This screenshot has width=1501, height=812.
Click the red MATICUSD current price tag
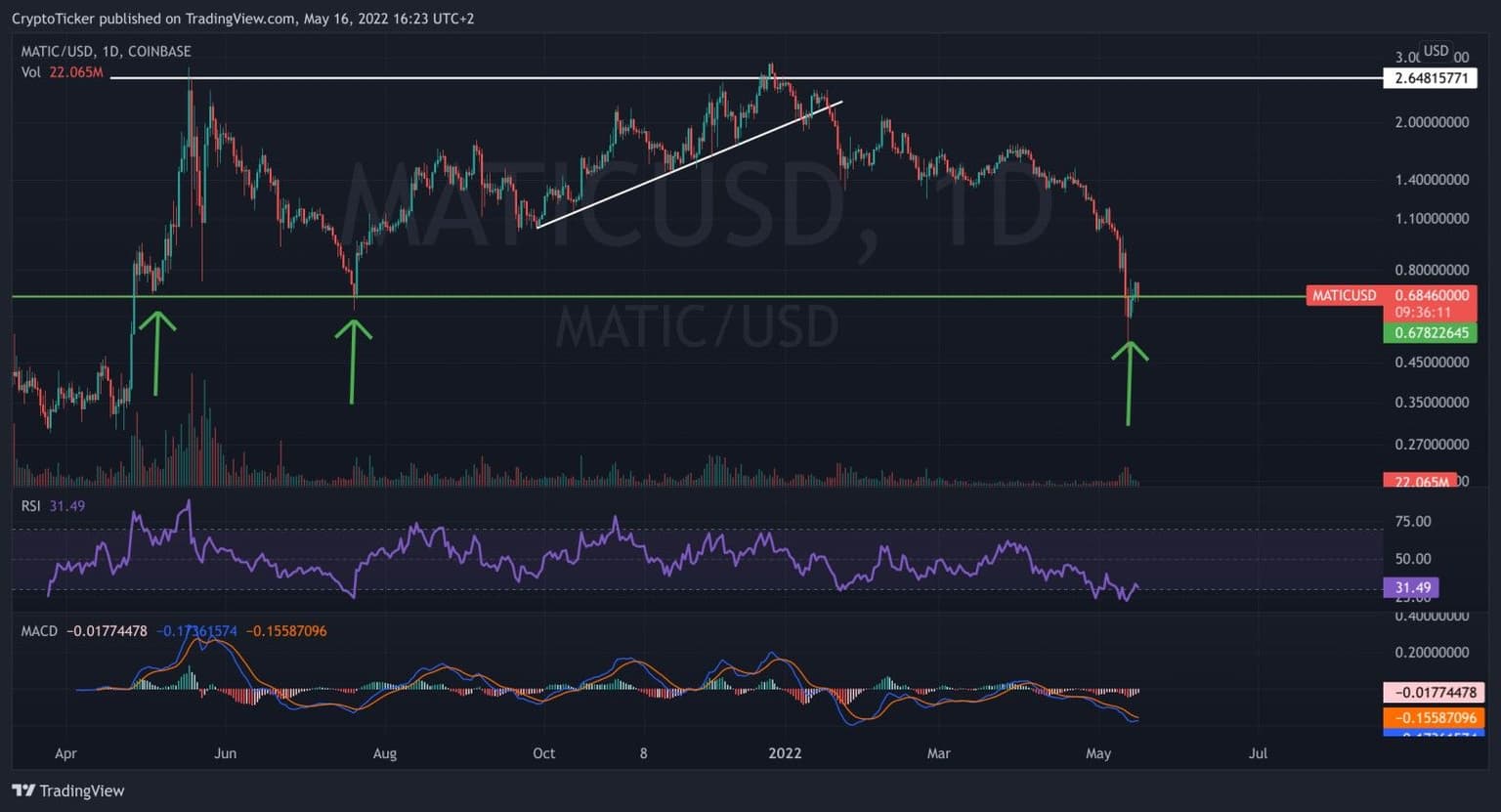(1391, 295)
